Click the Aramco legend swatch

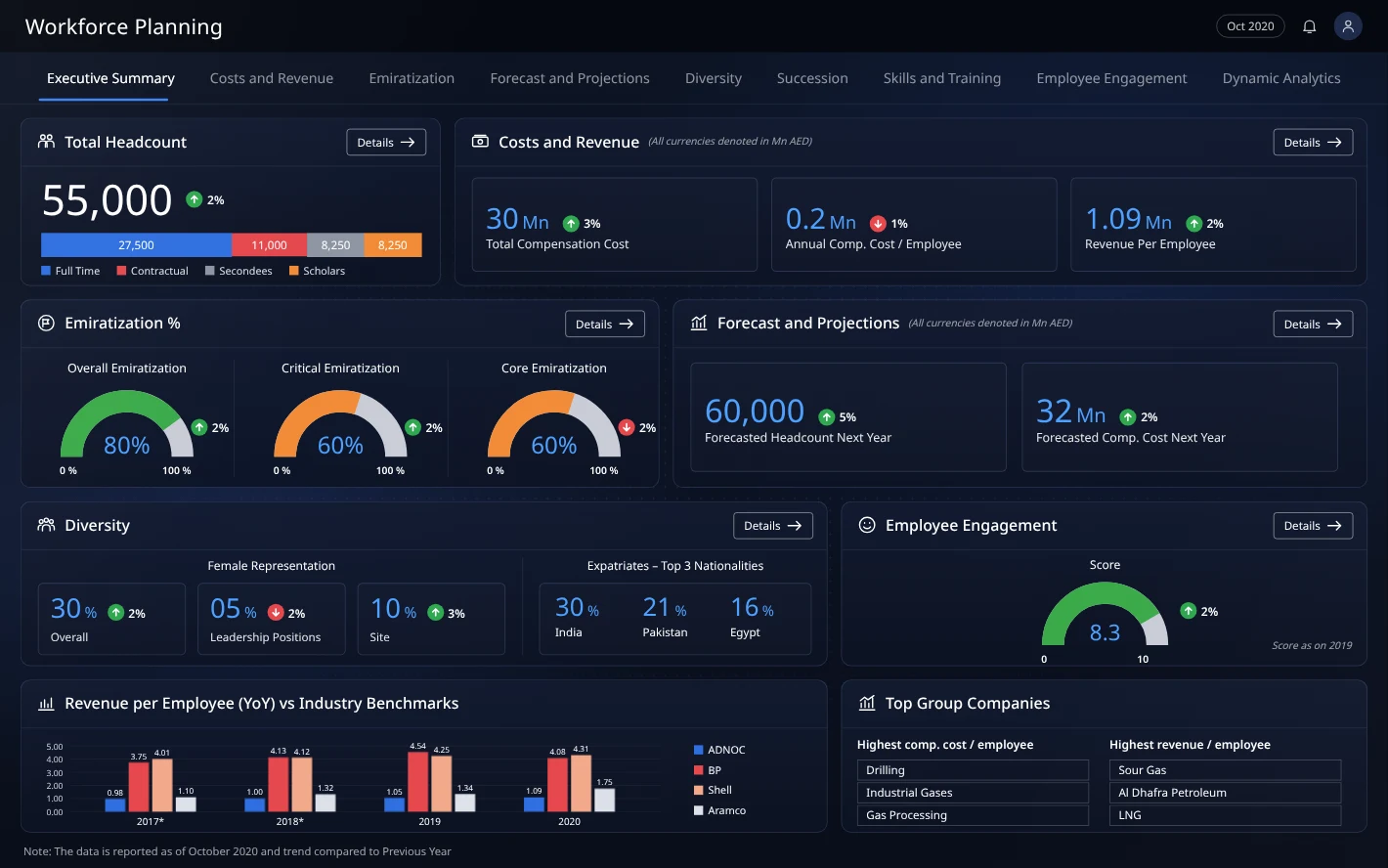[x=698, y=810]
